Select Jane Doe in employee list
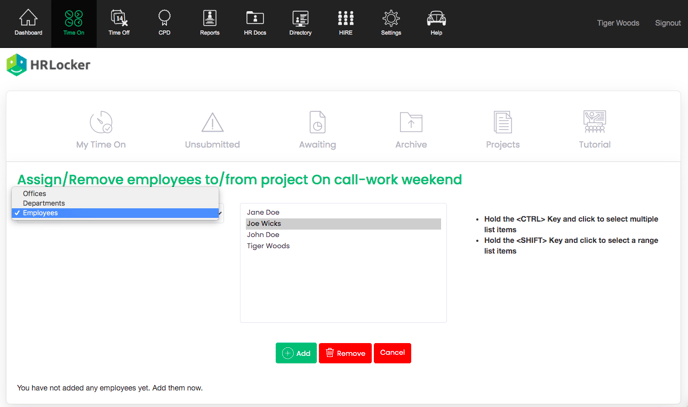 pyautogui.click(x=263, y=213)
